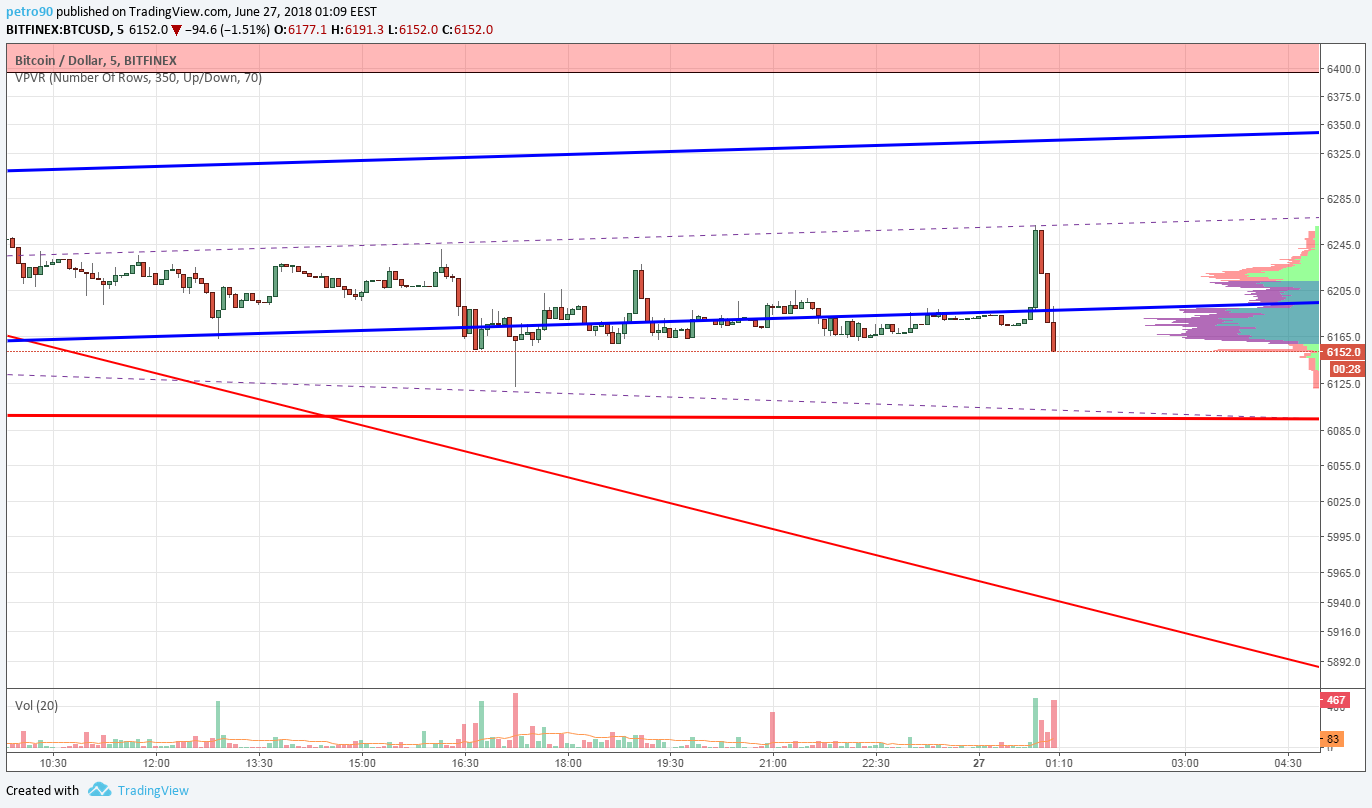Select the red shaded resistance zone at top
Image resolution: width=1372 pixels, height=808 pixels.
click(663, 58)
